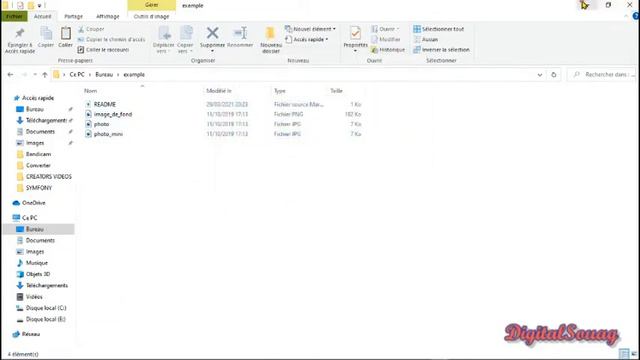
Task: Click Sélectionner tout
Action: click(x=438, y=29)
